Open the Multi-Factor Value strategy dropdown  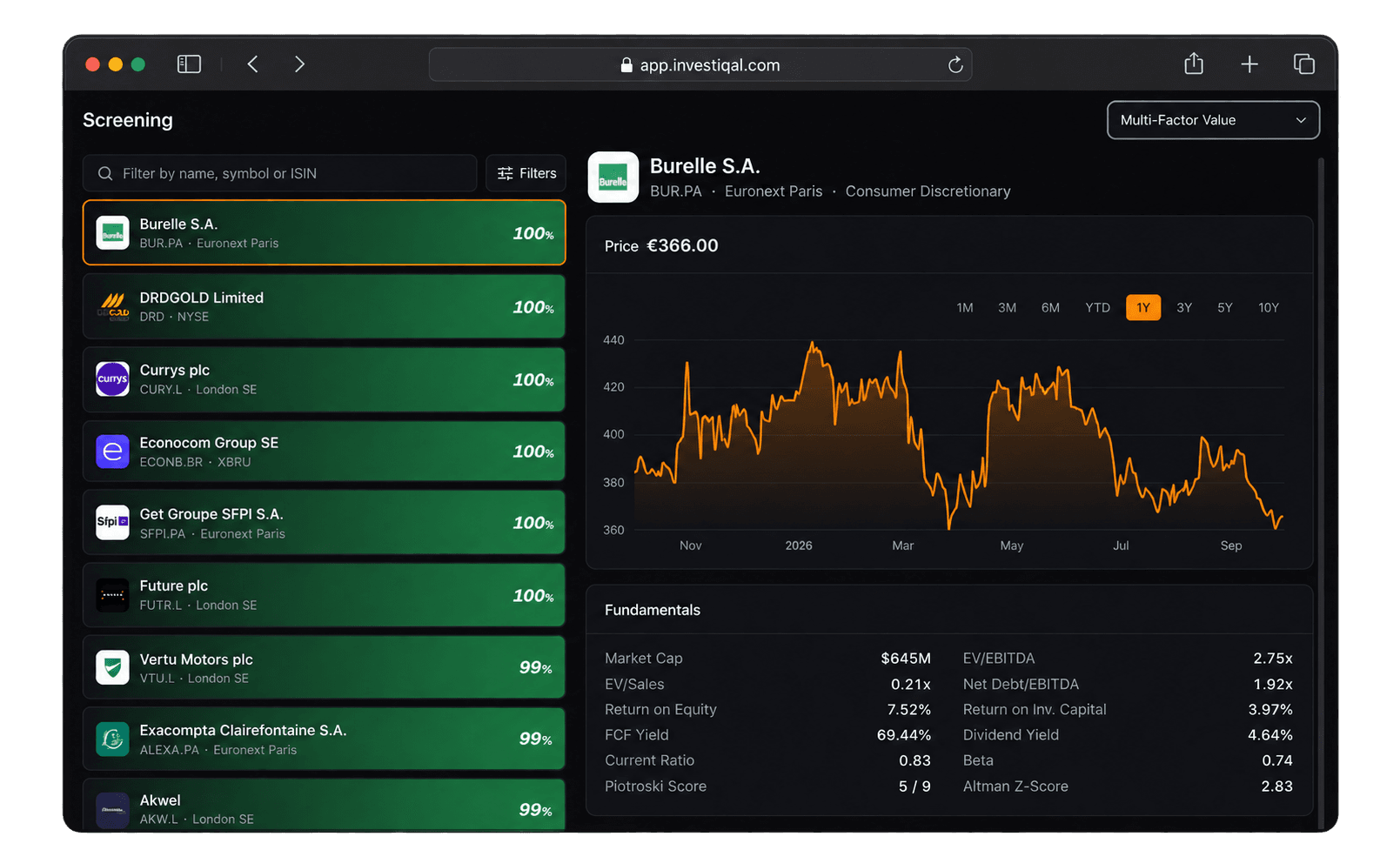coord(1213,120)
